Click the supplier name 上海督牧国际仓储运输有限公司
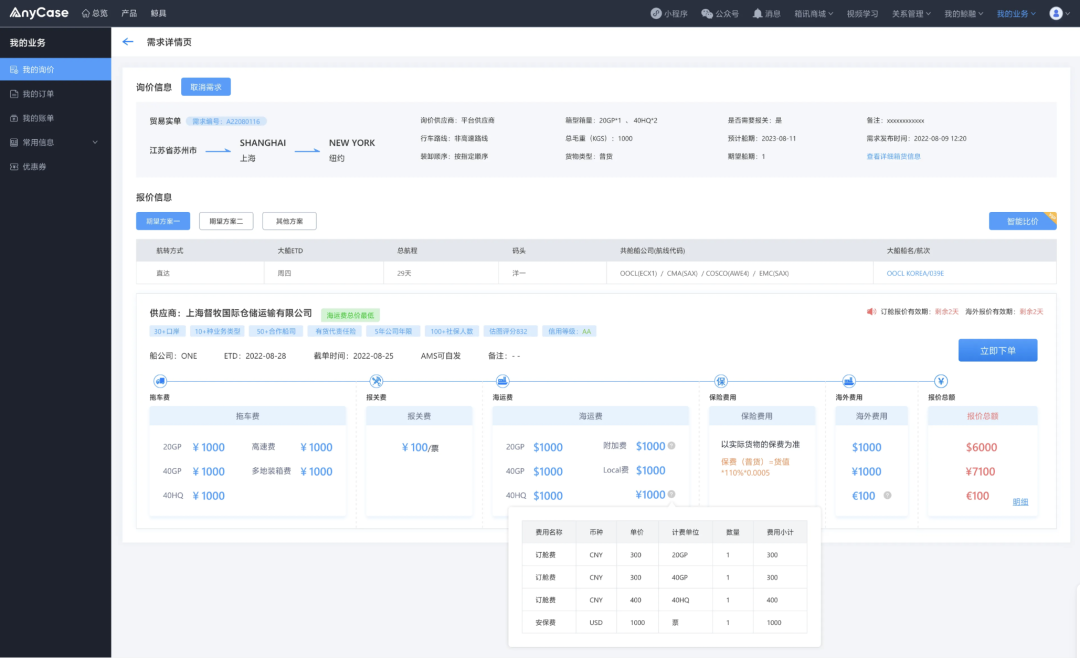This screenshot has width=1080, height=658. (249, 313)
